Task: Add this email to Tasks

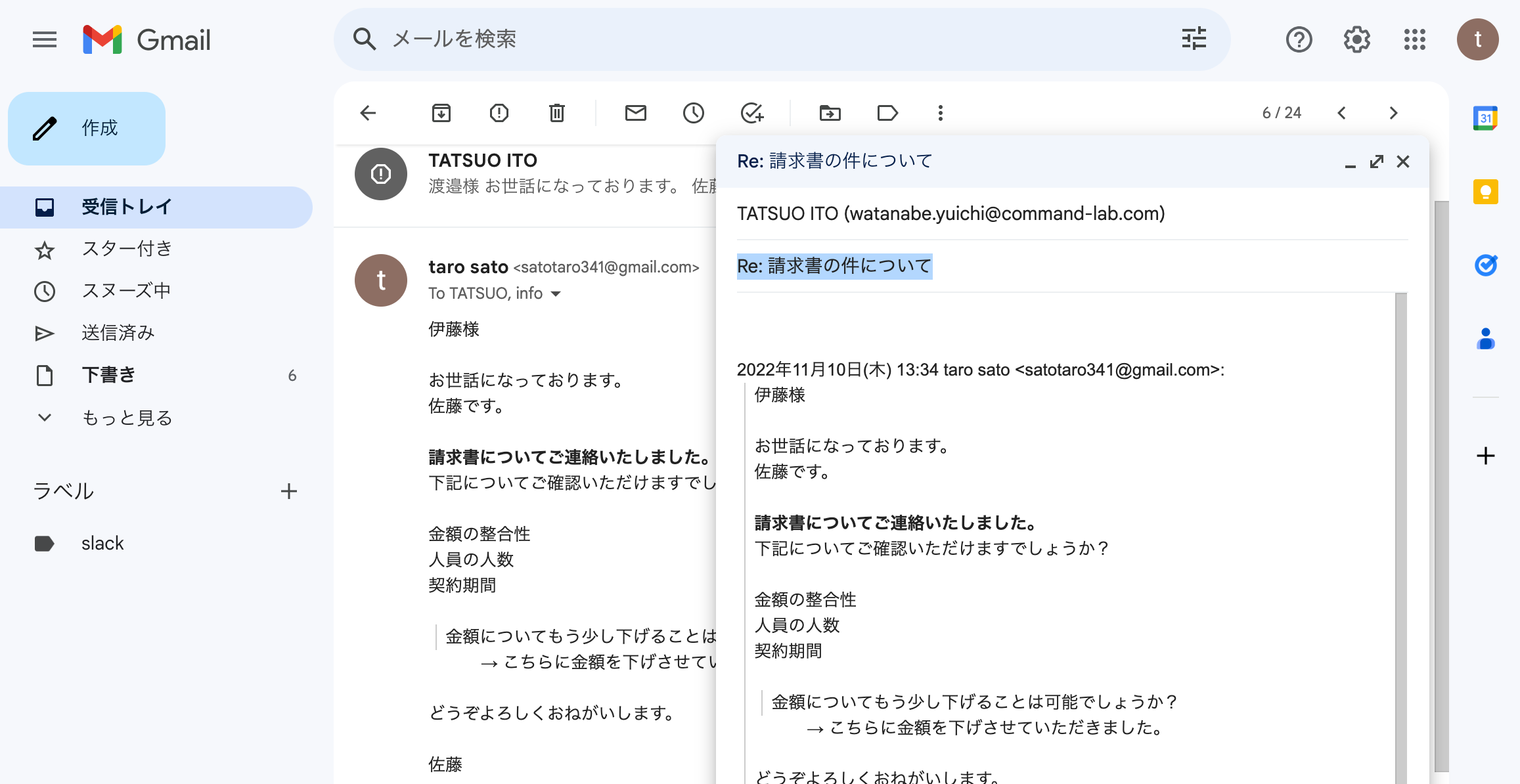Action: coord(751,113)
